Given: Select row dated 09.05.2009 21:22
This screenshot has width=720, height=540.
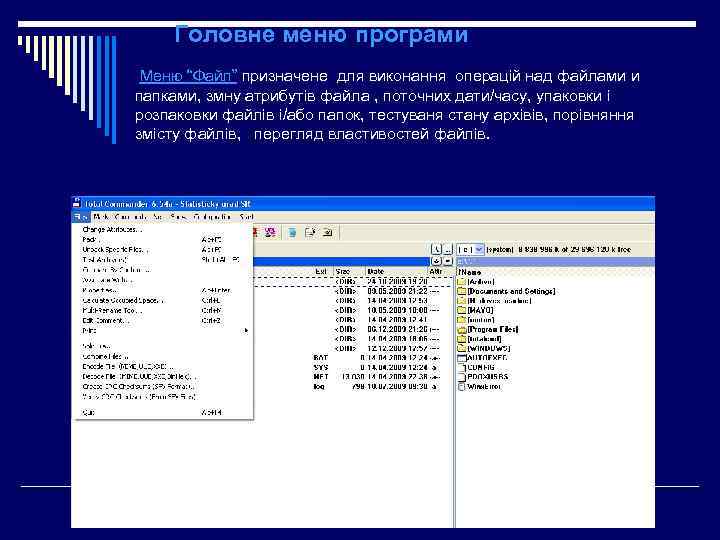Looking at the screenshot, I should (353, 291).
